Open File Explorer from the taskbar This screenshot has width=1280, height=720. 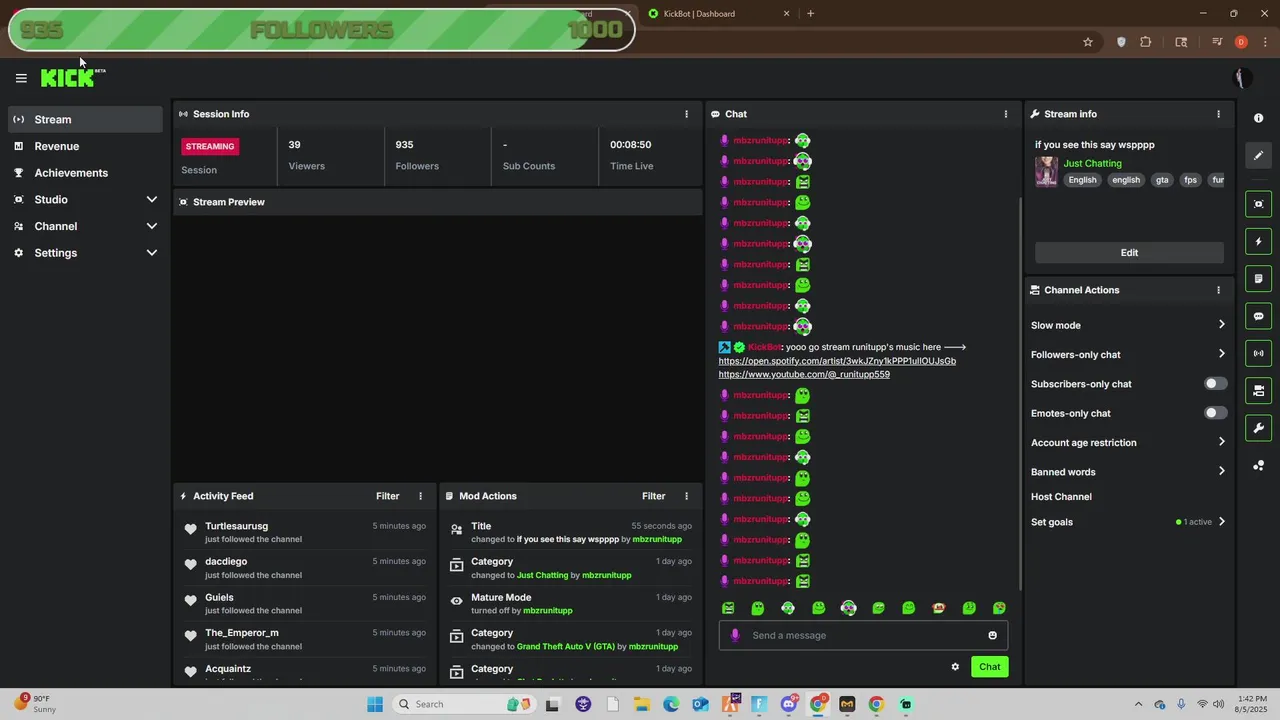(x=641, y=704)
